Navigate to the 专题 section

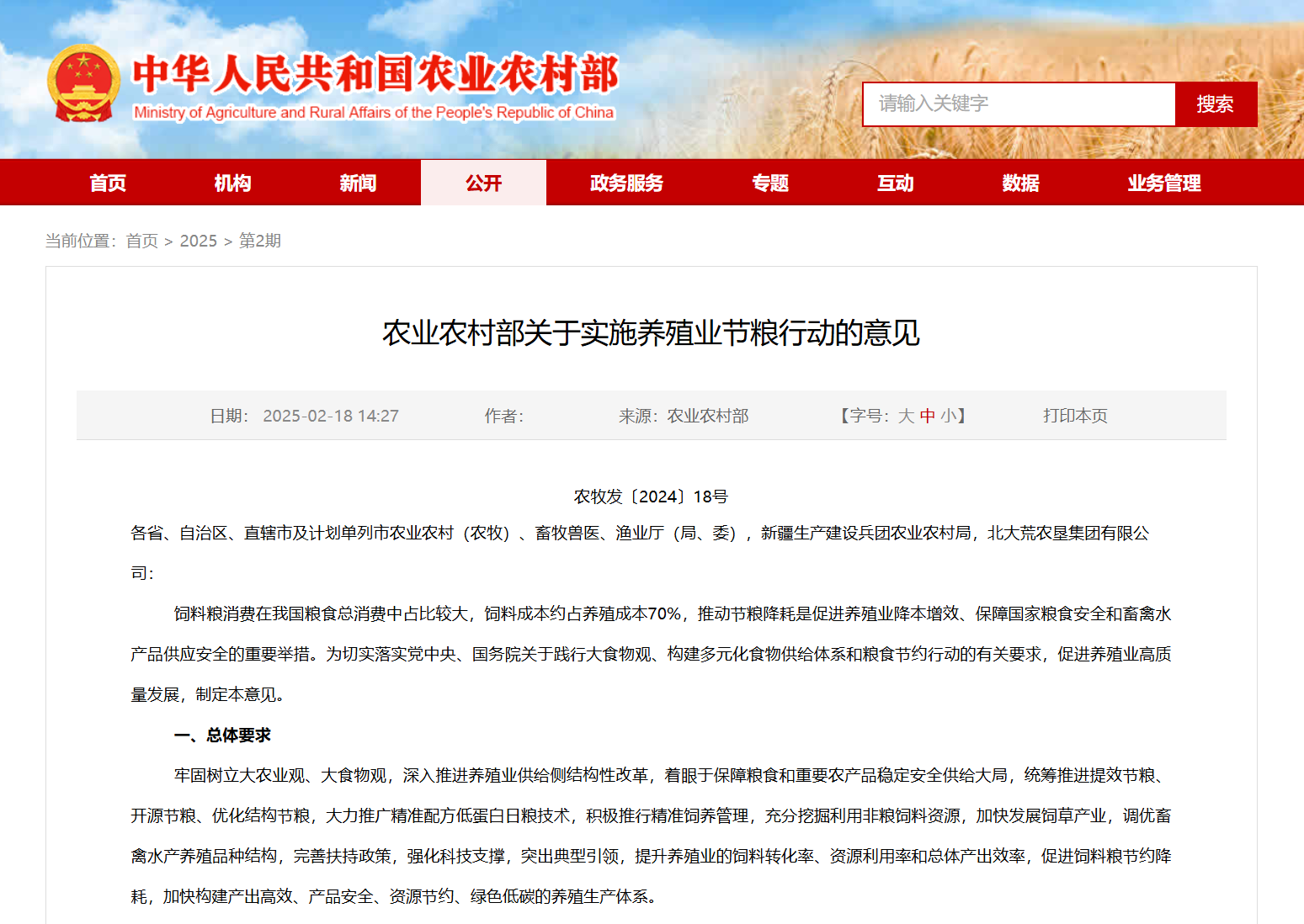coord(769,183)
